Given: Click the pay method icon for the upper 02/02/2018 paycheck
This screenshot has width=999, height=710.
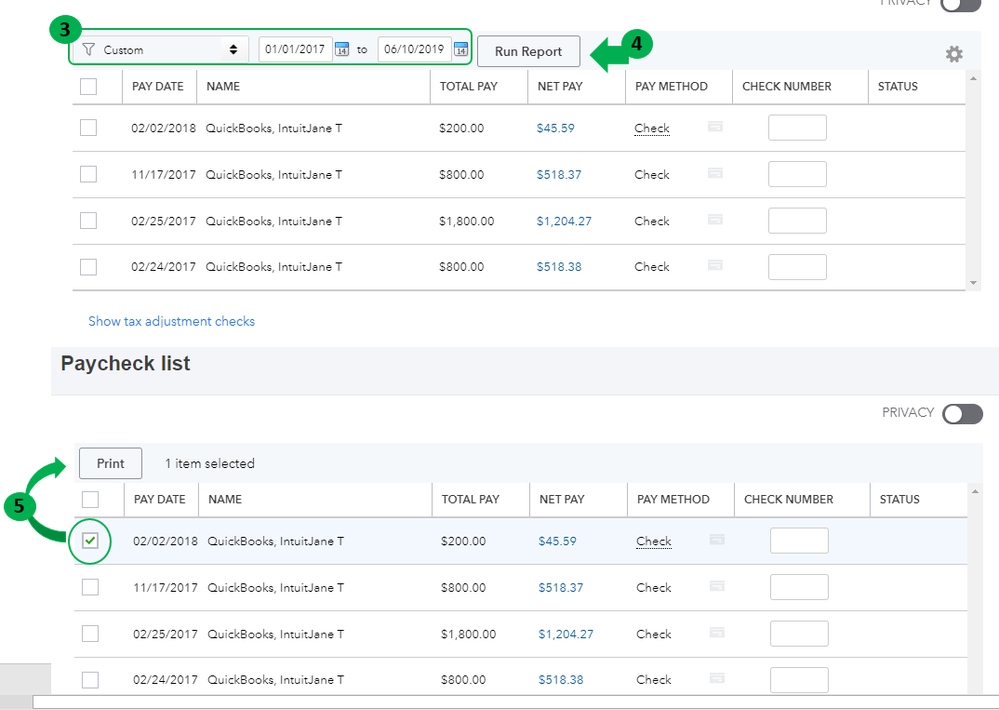Looking at the screenshot, I should pyautogui.click(x=716, y=127).
